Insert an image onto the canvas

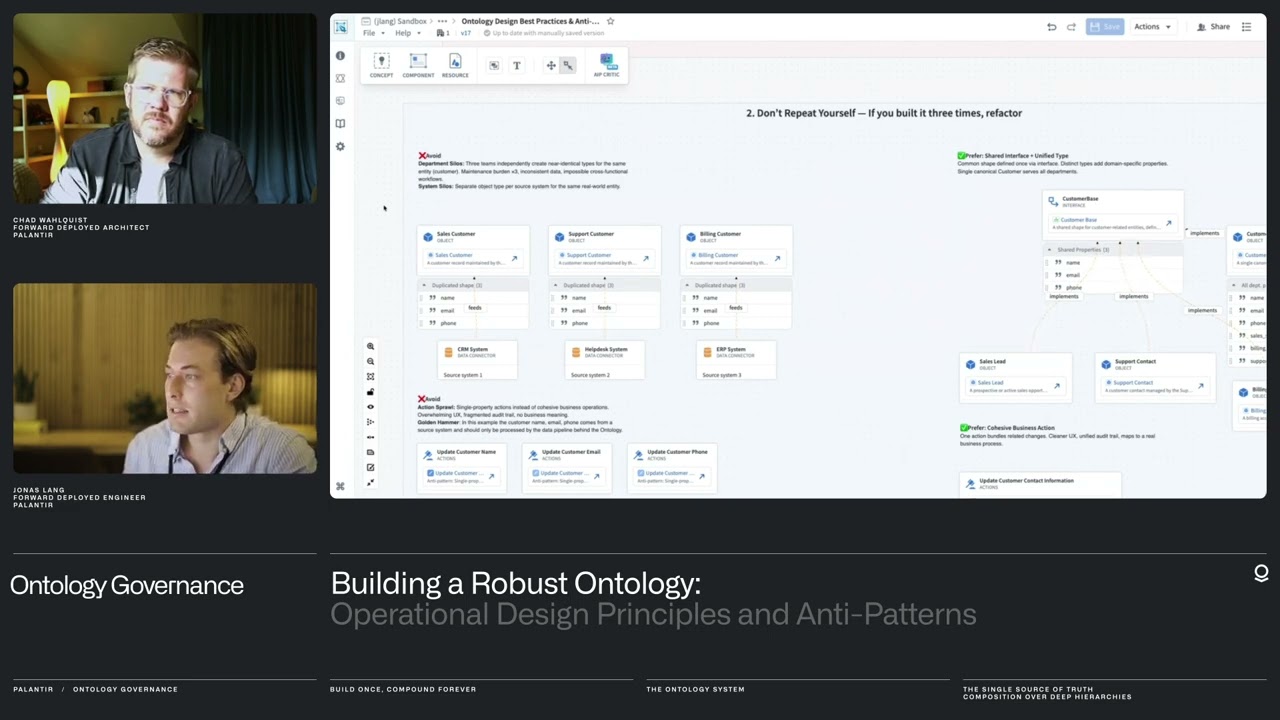pos(494,66)
